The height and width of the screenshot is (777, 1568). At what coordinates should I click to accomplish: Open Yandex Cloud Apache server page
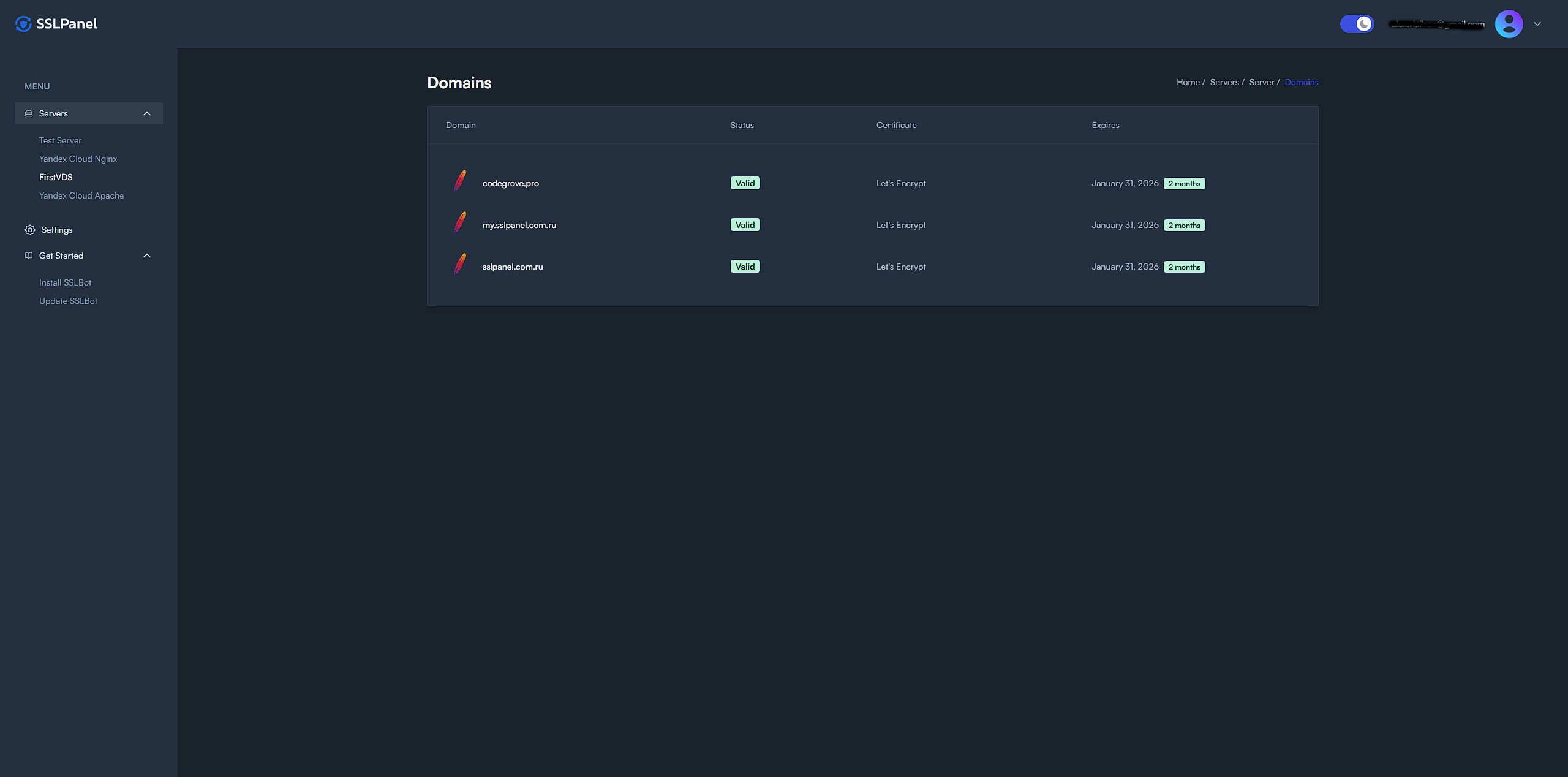(81, 195)
